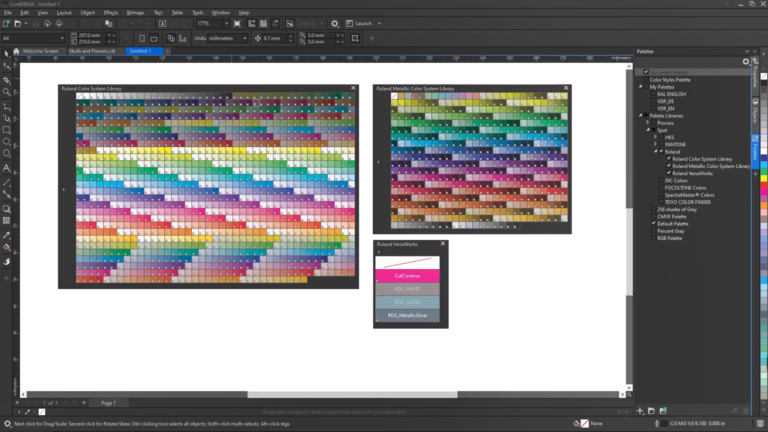Collapse the Roland palette node

[655, 151]
